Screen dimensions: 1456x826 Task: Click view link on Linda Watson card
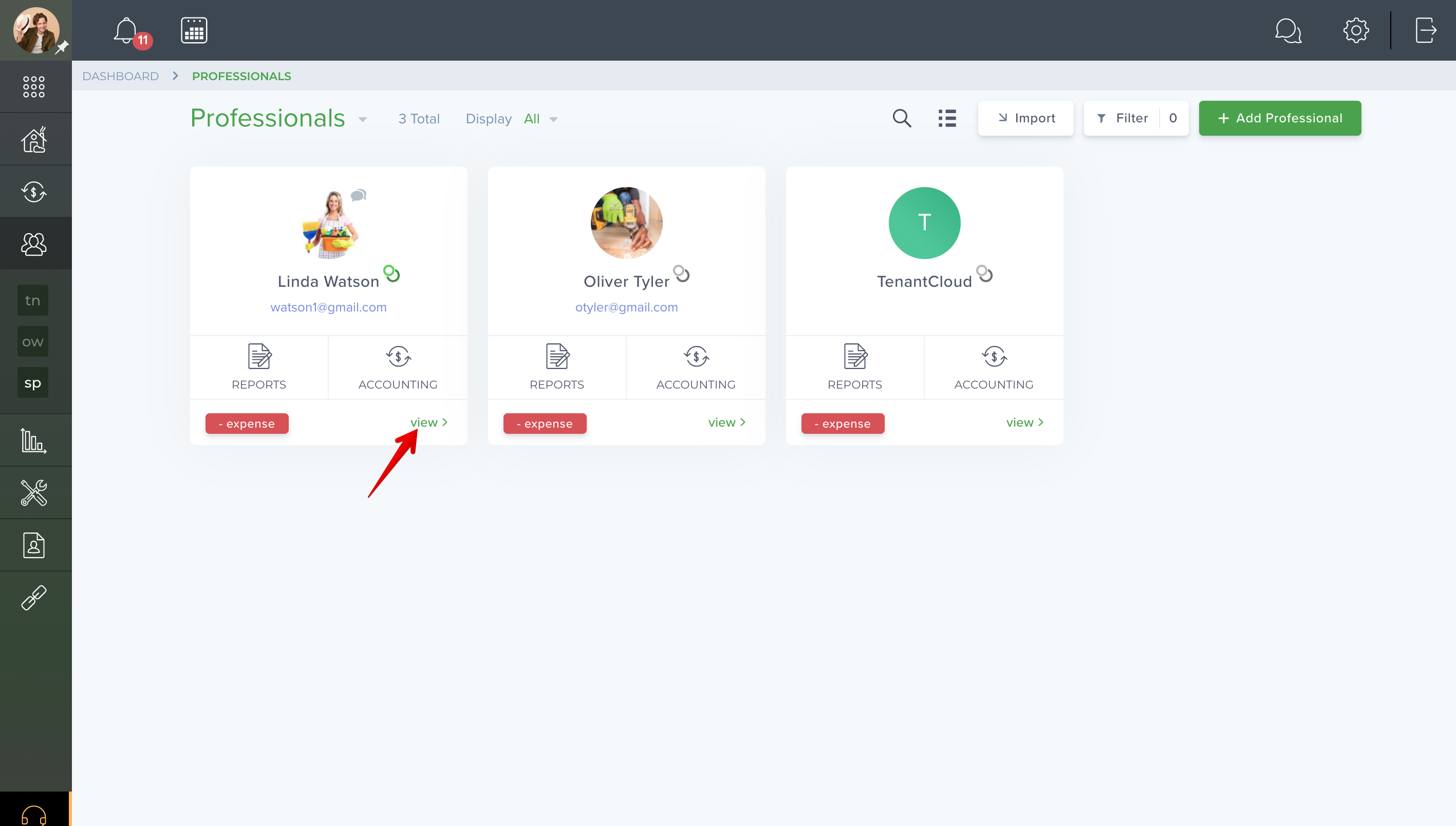429,422
